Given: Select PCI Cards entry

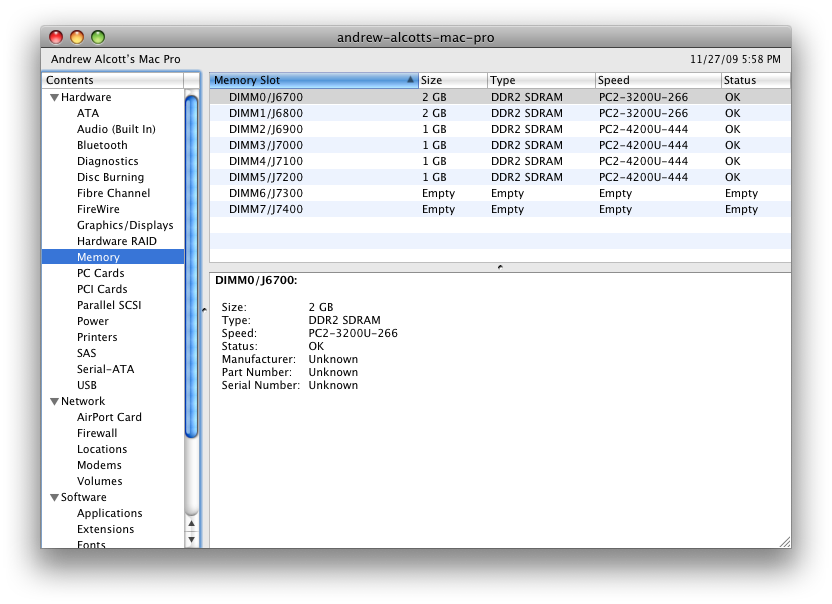Looking at the screenshot, I should pos(102,289).
